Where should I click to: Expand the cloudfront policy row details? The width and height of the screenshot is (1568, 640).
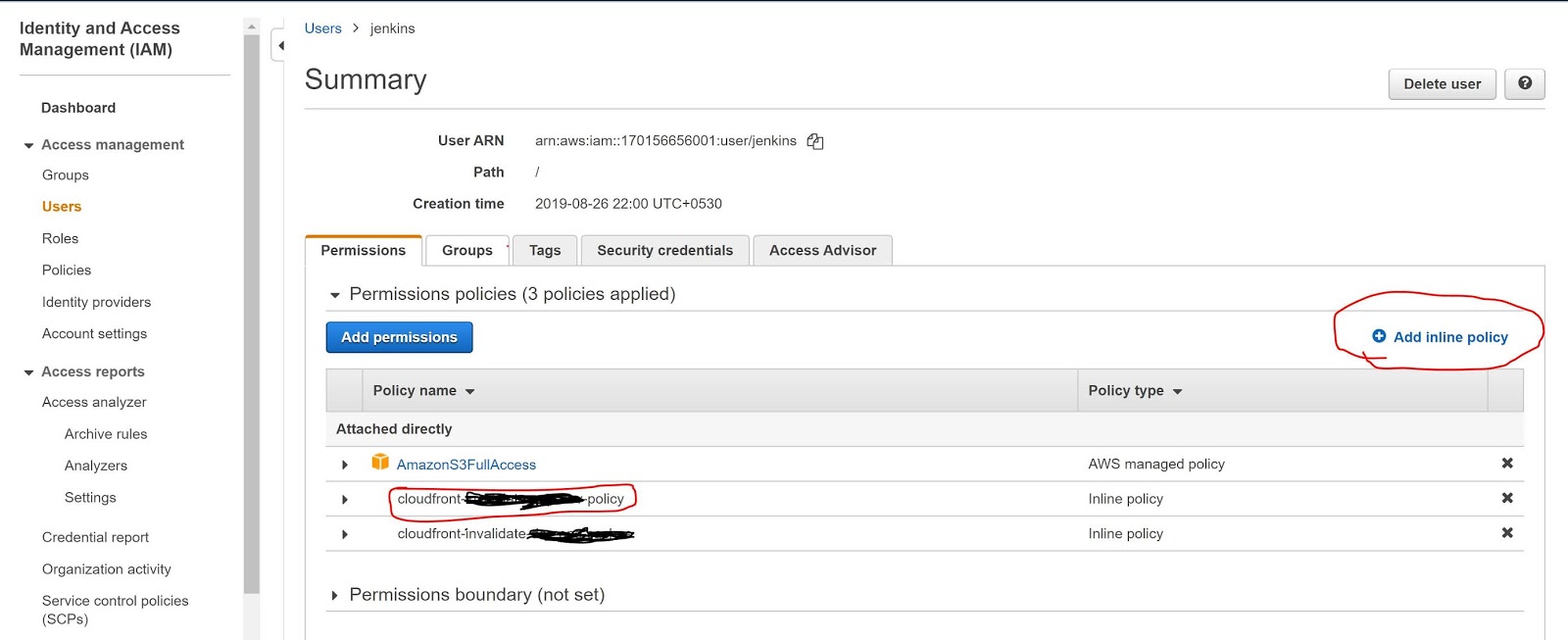coord(344,500)
